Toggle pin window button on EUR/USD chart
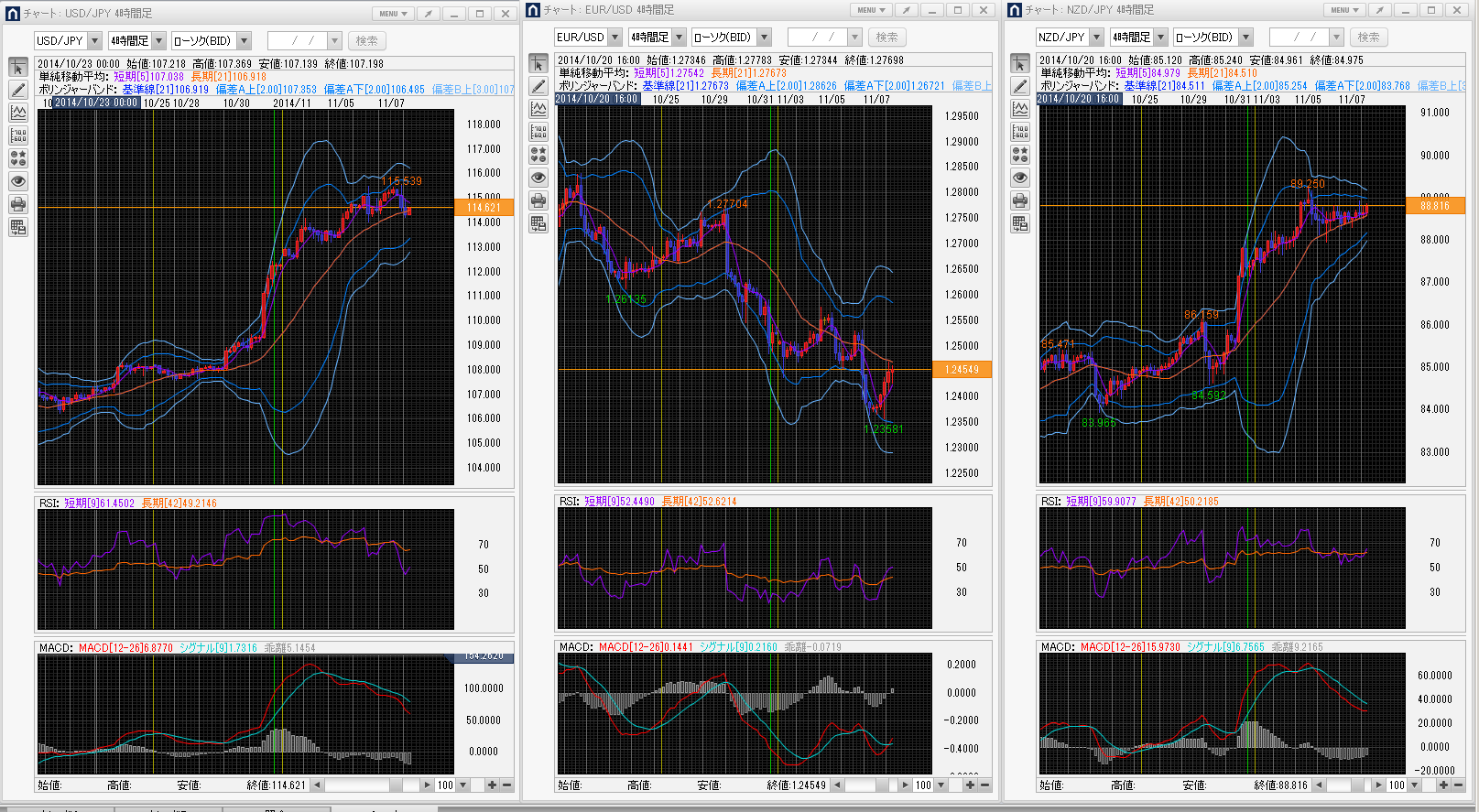The width and height of the screenshot is (1479, 812). (906, 10)
